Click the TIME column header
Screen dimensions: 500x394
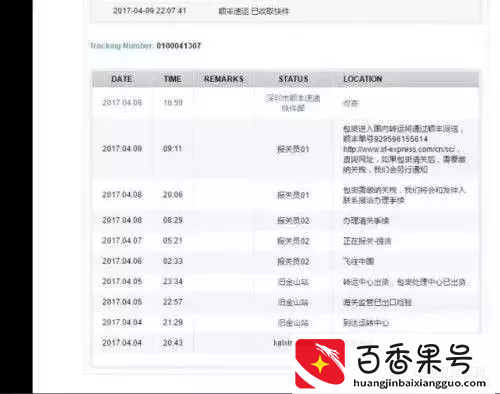172,79
